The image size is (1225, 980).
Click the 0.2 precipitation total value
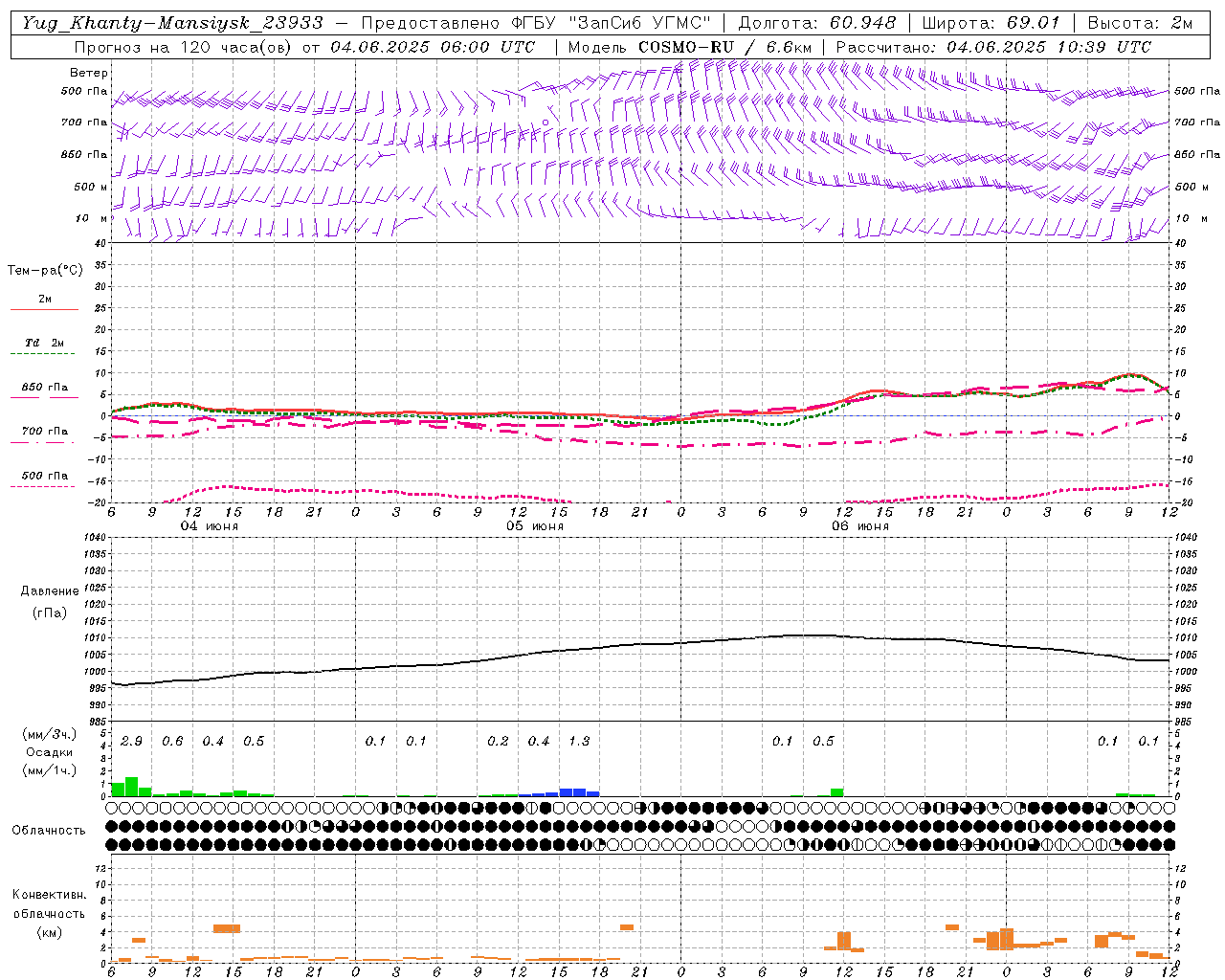click(x=498, y=742)
